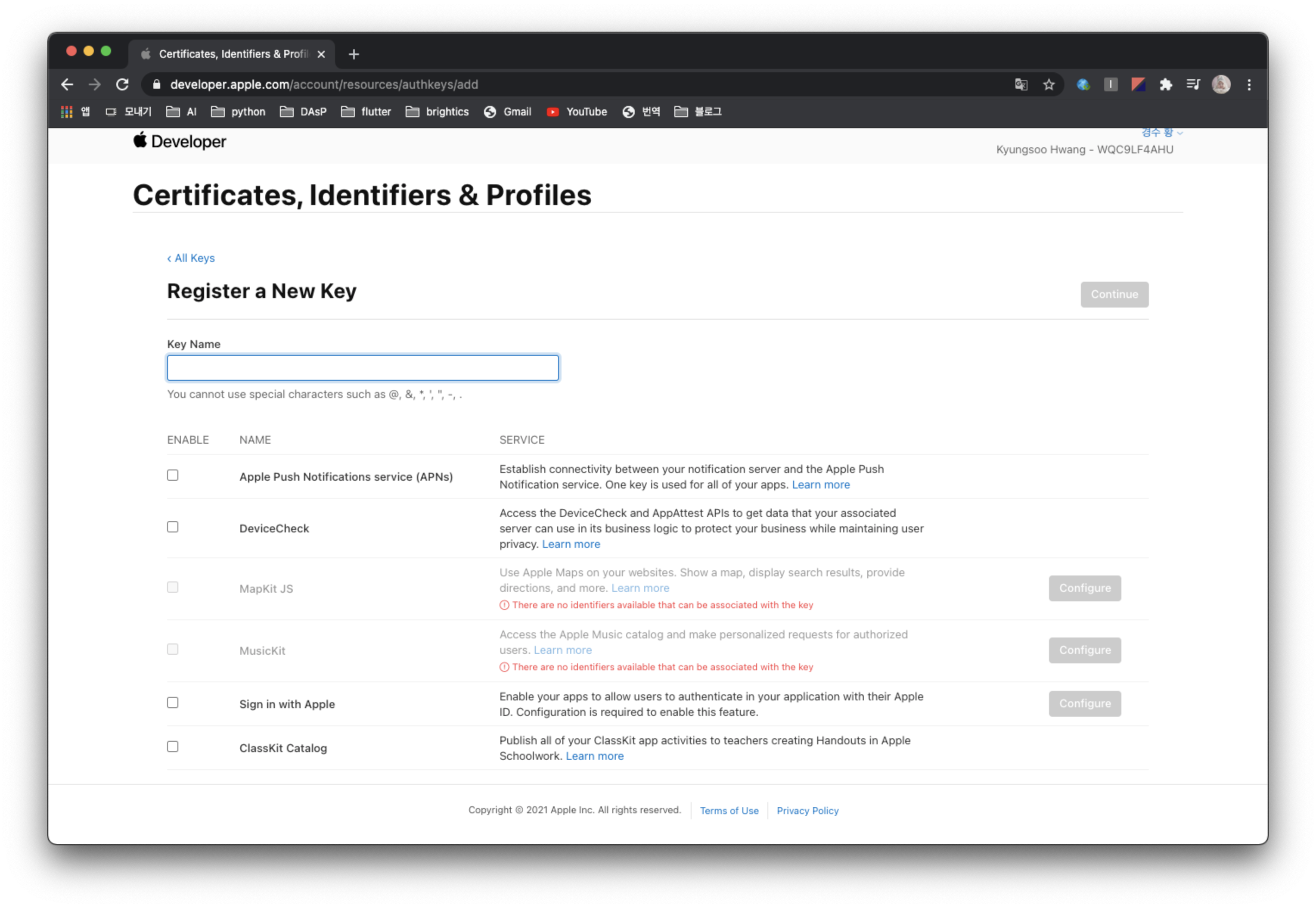This screenshot has height=908, width=1316.
Task: Open a new tab with plus button
Action: coord(354,54)
